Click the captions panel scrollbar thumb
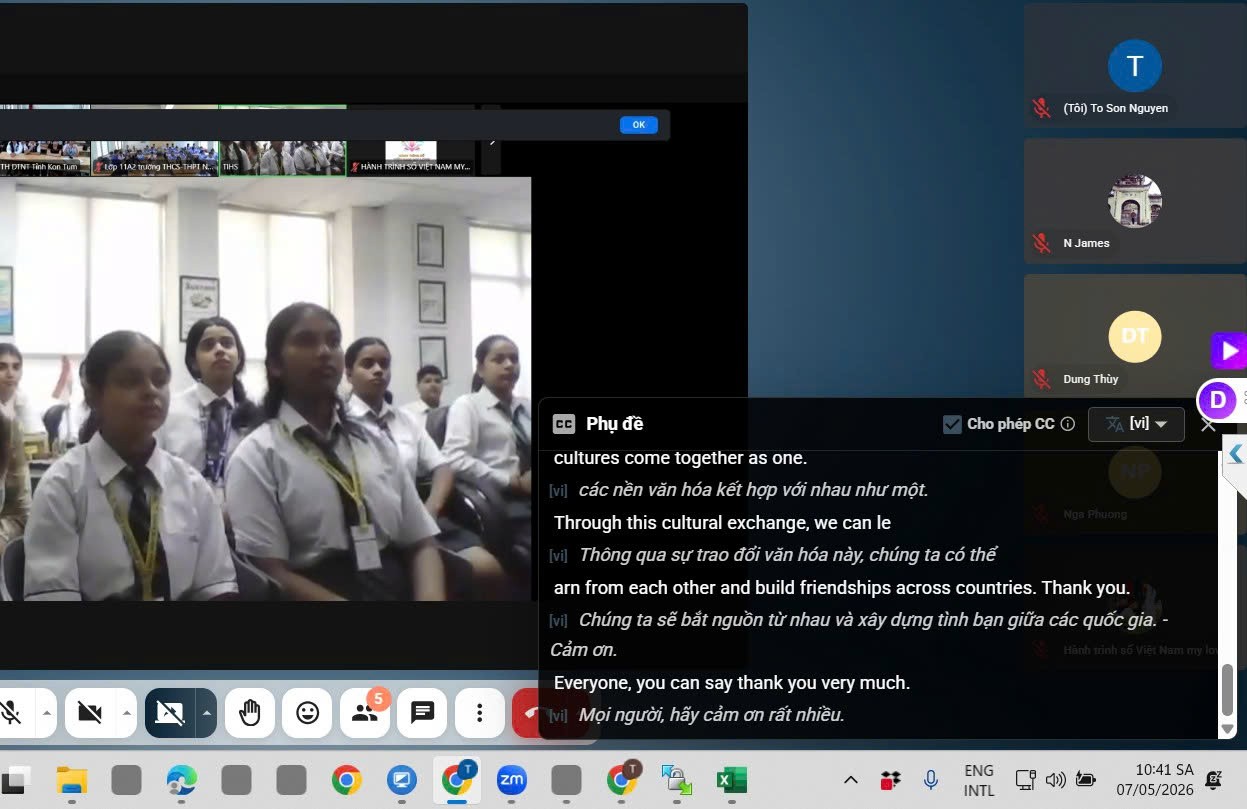 (x=1228, y=689)
